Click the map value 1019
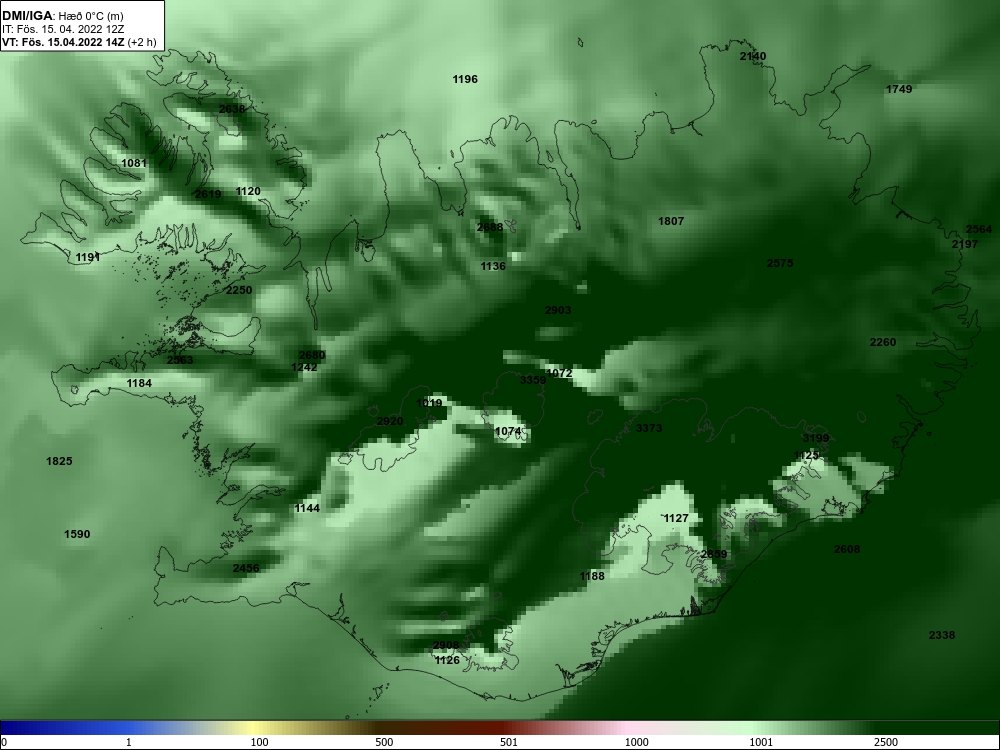This screenshot has height=750, width=1000. click(429, 403)
